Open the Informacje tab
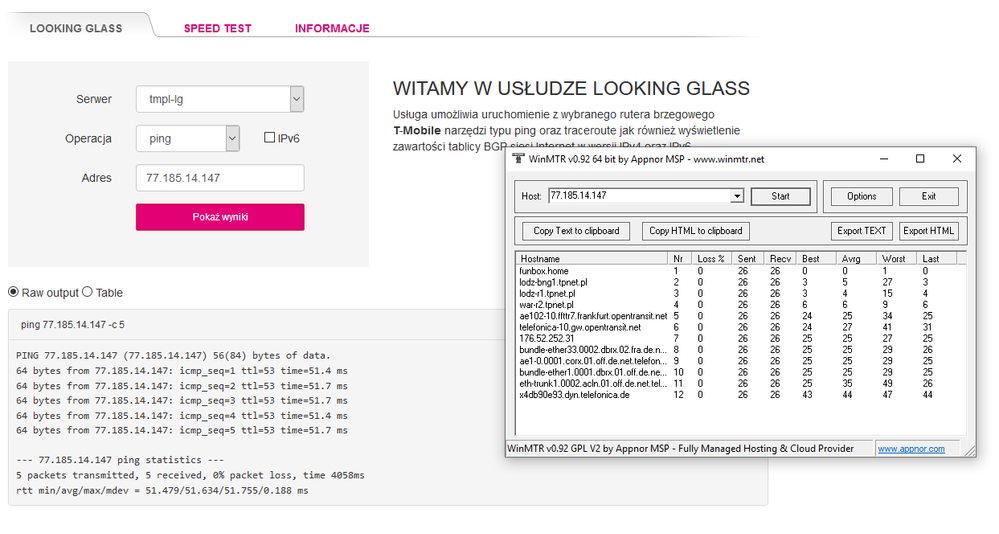999x534 pixels. [x=332, y=28]
